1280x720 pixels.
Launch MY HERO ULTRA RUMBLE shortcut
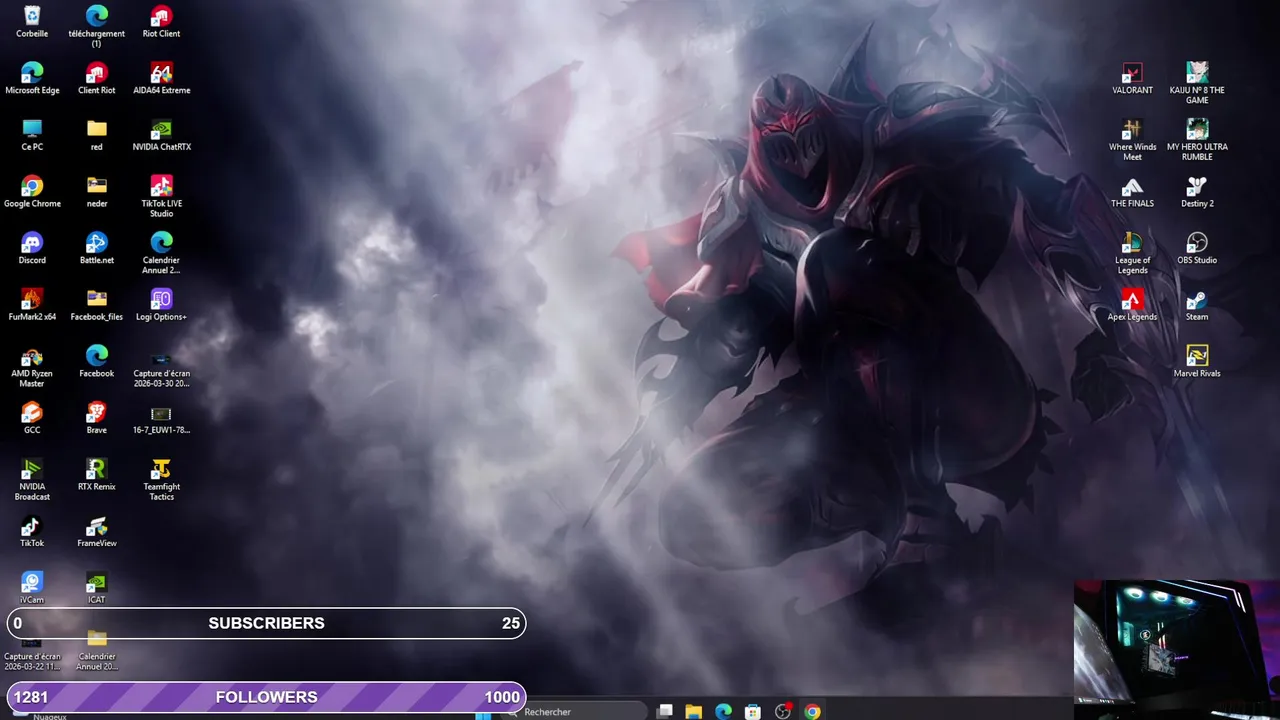pos(1197,129)
